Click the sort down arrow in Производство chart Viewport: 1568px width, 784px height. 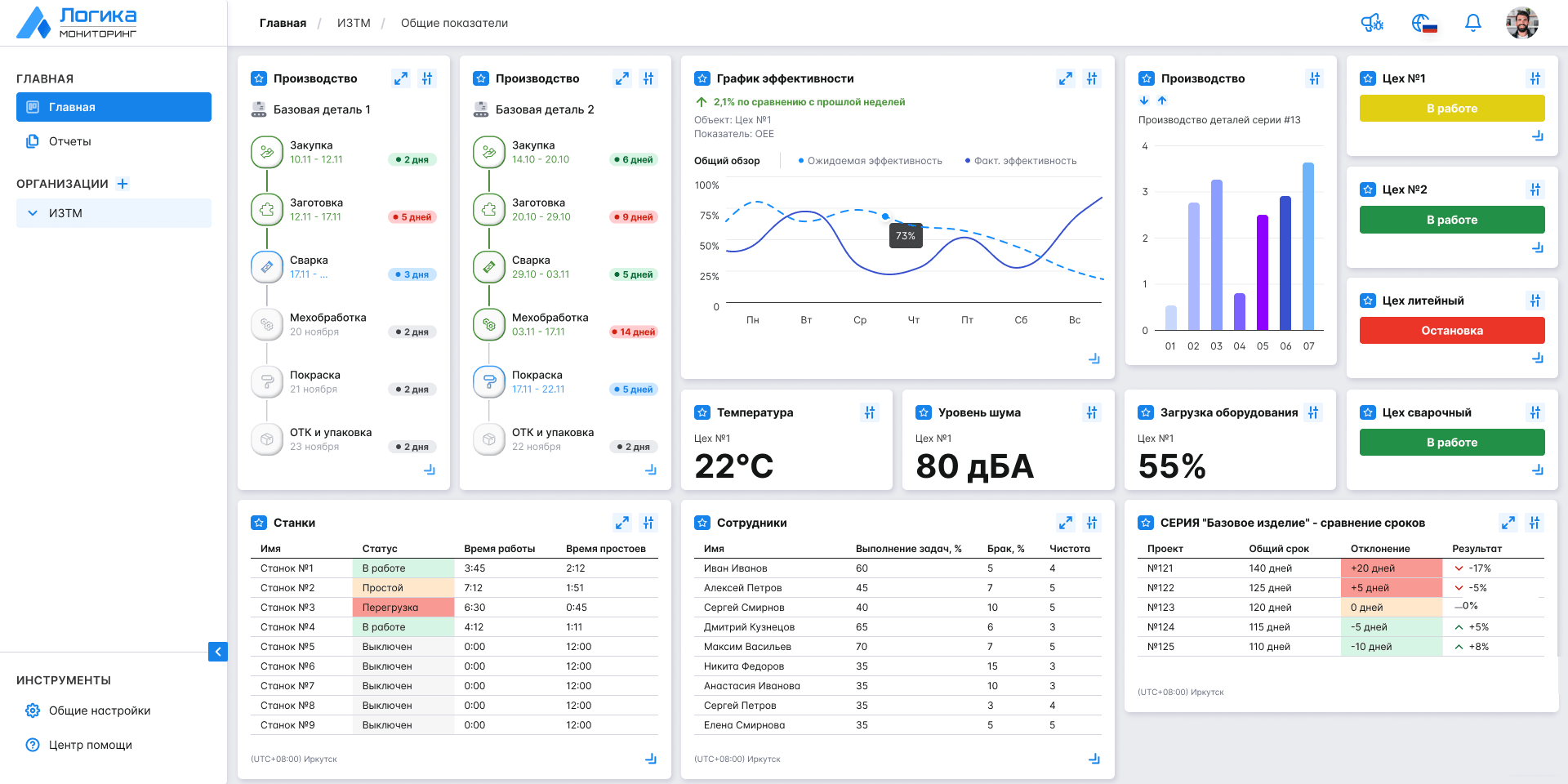click(1144, 100)
